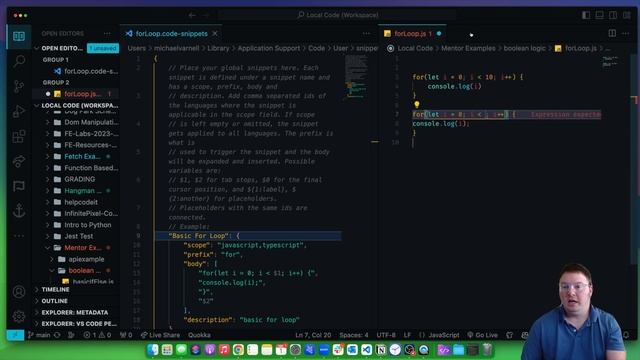
Task: Click the left editor minimap
Action: pos(355,78)
